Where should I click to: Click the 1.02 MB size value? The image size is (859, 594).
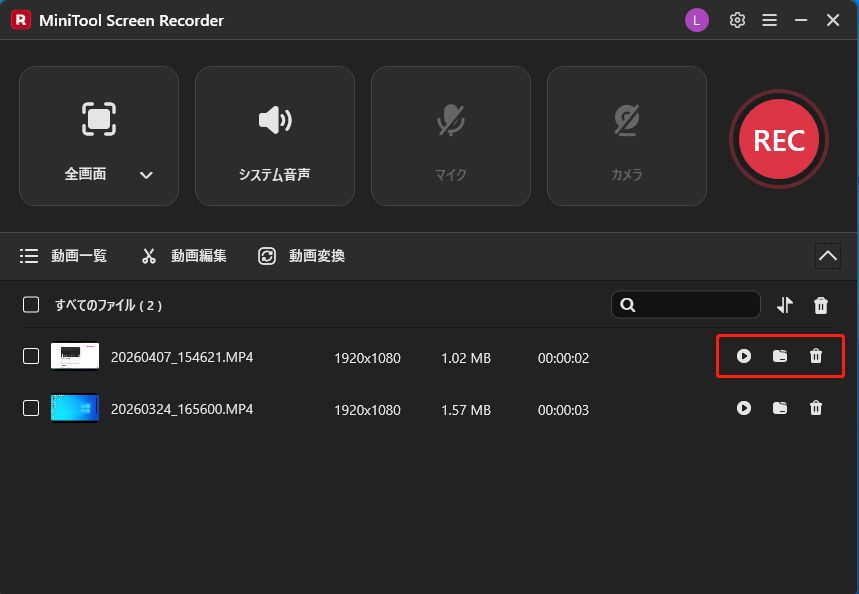tap(466, 358)
